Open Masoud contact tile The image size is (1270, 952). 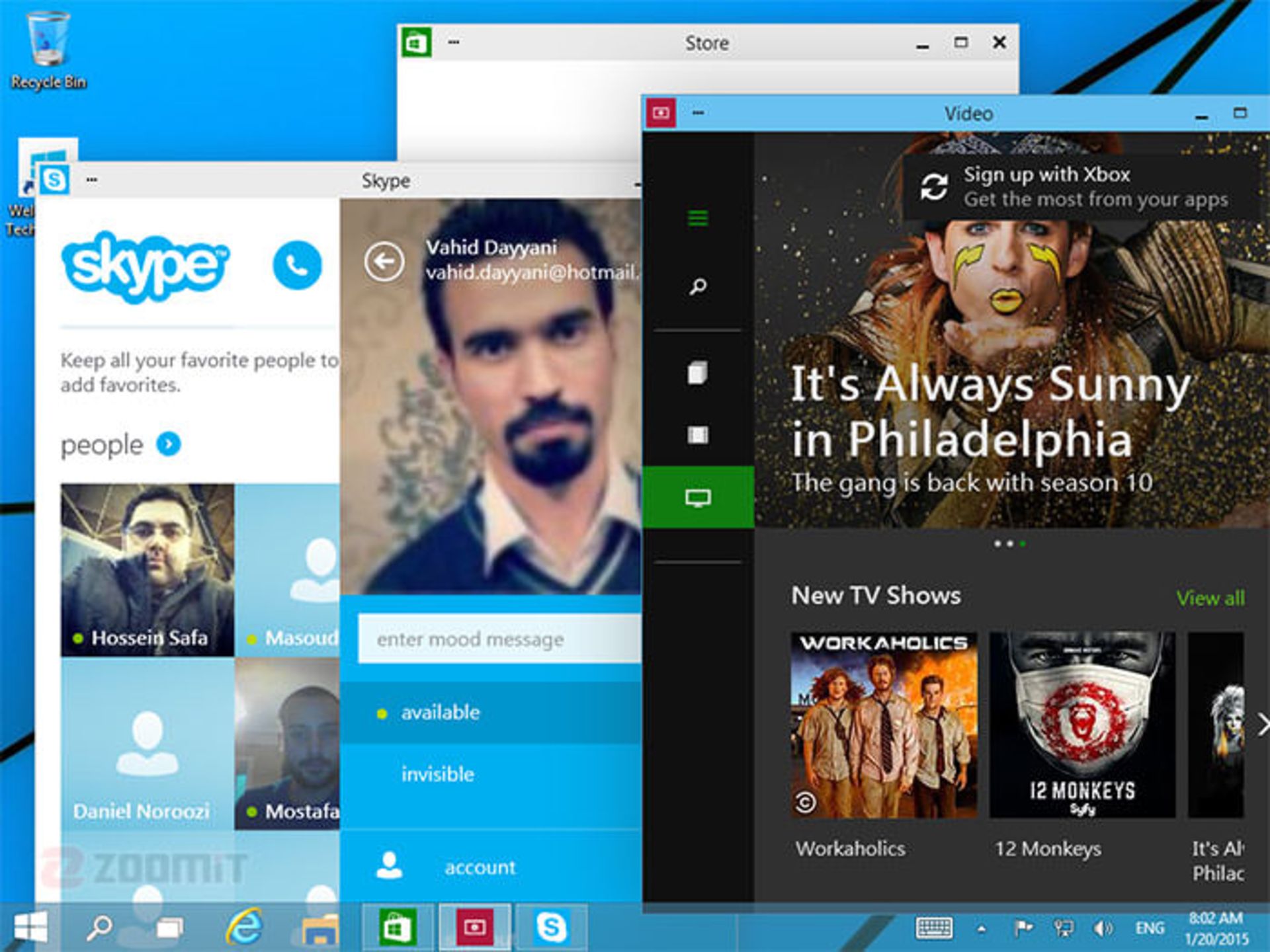tap(287, 570)
